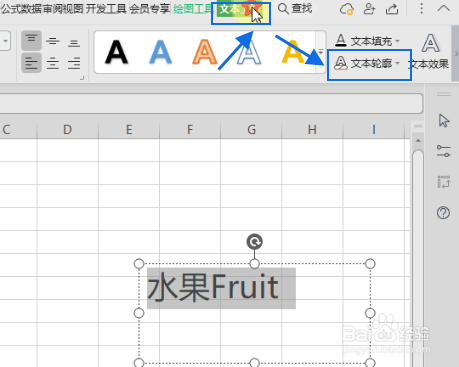Click the text box left-middle handle
The height and width of the screenshot is (367, 459).
click(x=139, y=313)
